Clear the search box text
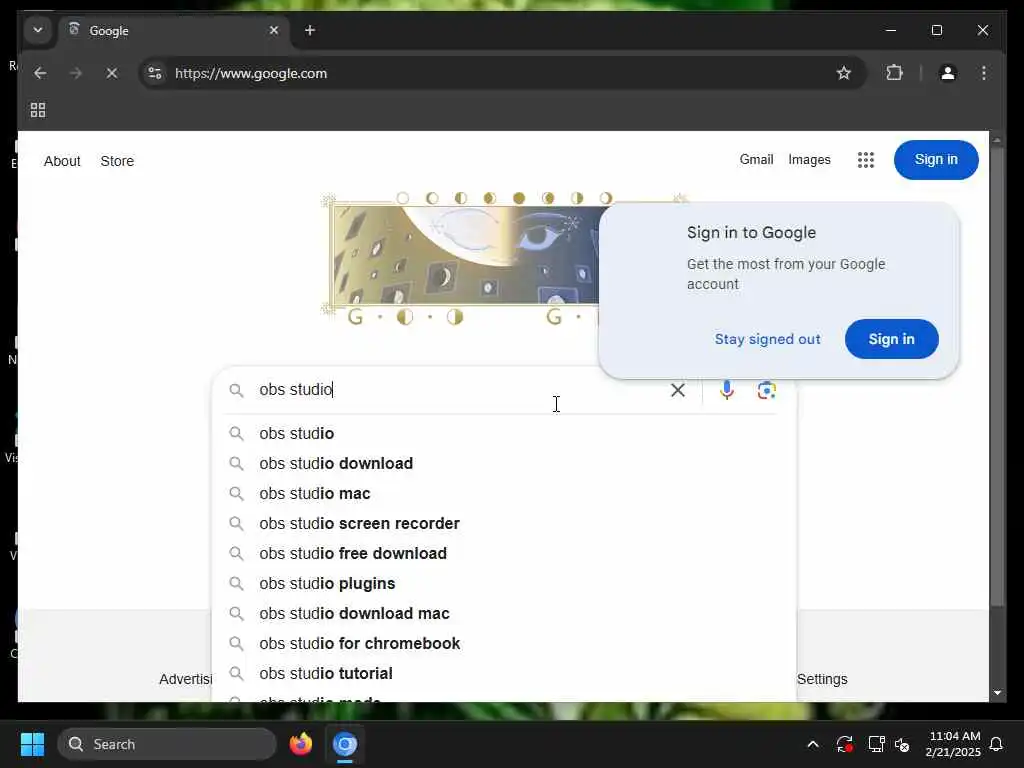Screen dimensions: 1024x768 678,390
